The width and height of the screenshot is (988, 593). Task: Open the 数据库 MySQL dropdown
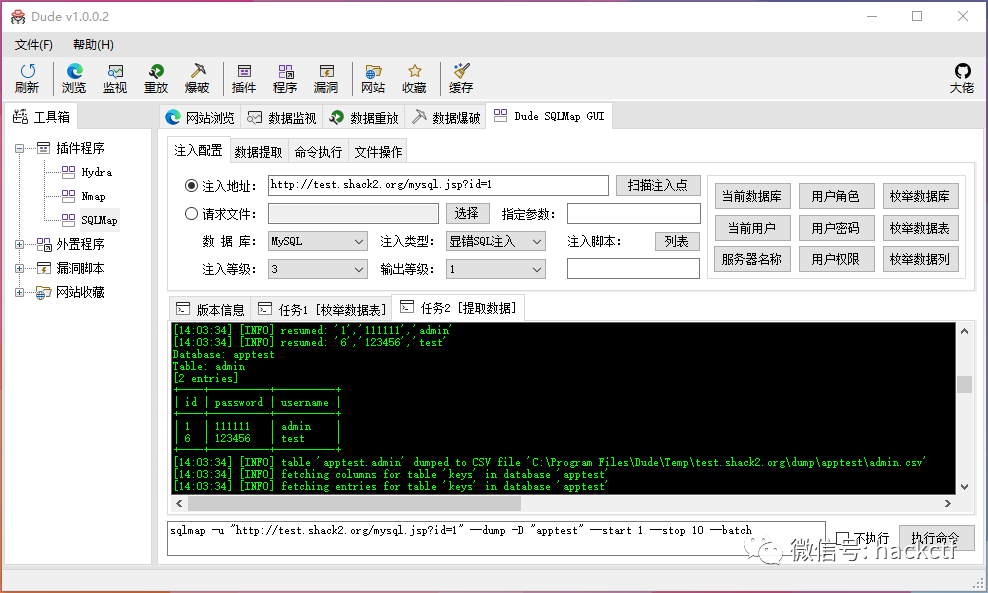pyautogui.click(x=318, y=241)
